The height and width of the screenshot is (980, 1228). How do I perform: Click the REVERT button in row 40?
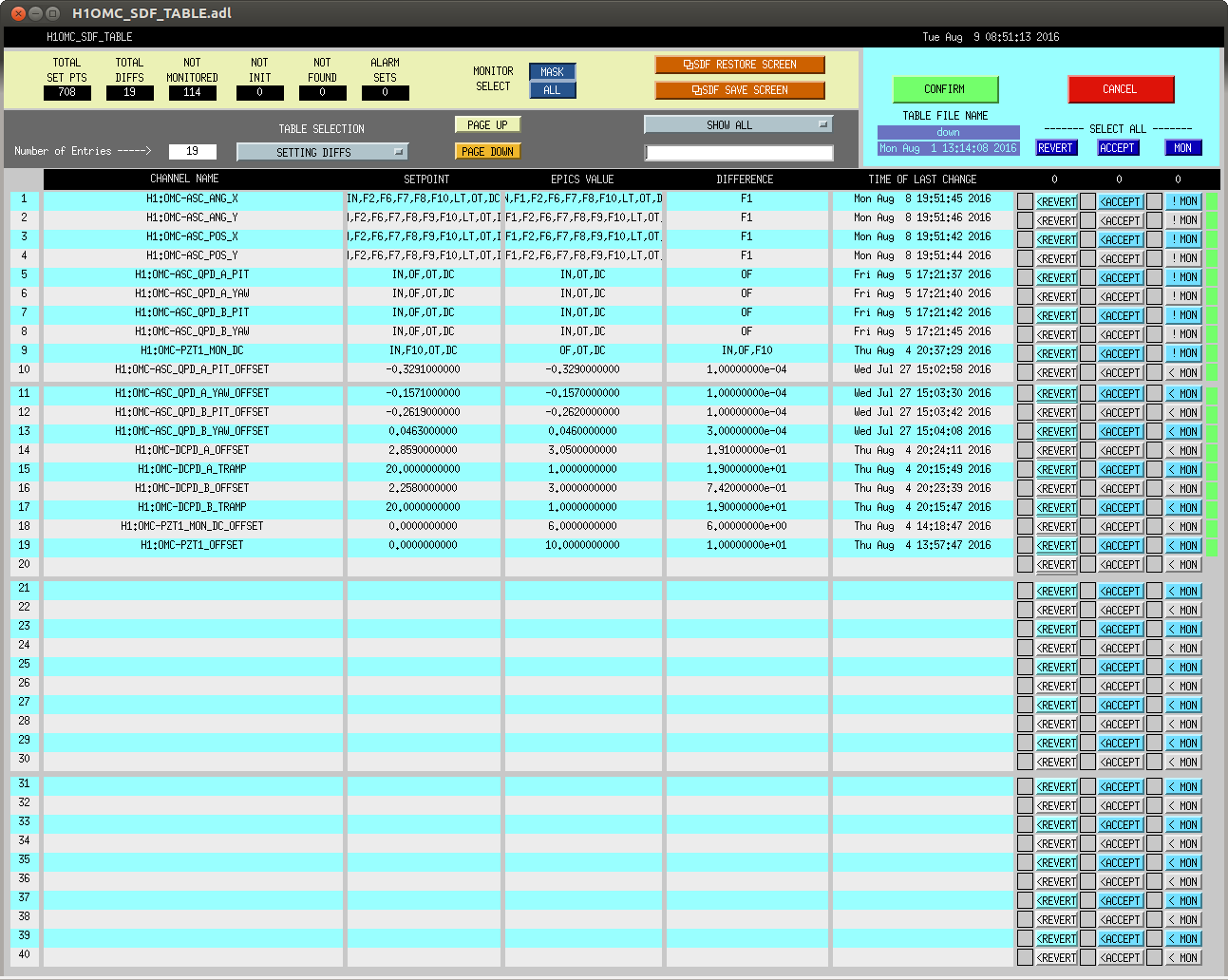pyautogui.click(x=1056, y=957)
